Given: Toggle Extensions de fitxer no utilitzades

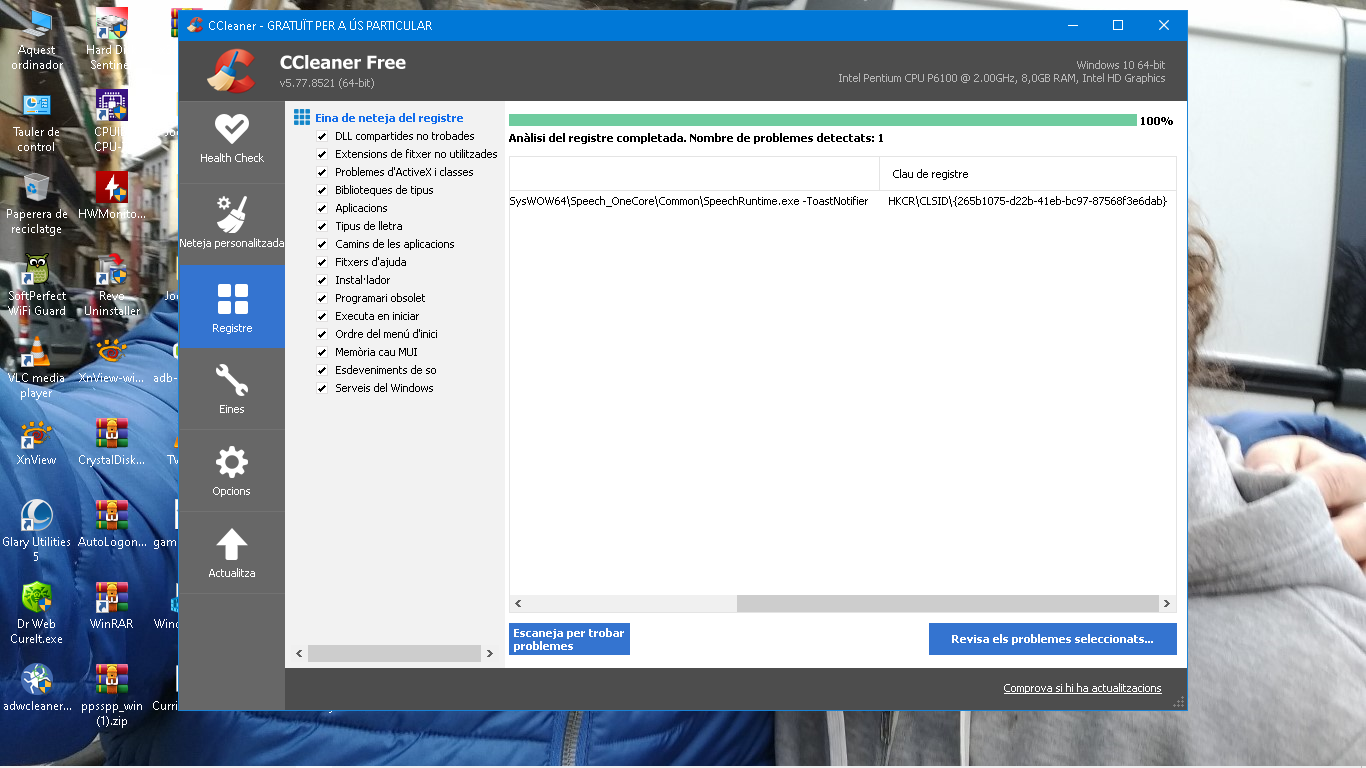Looking at the screenshot, I should point(322,154).
